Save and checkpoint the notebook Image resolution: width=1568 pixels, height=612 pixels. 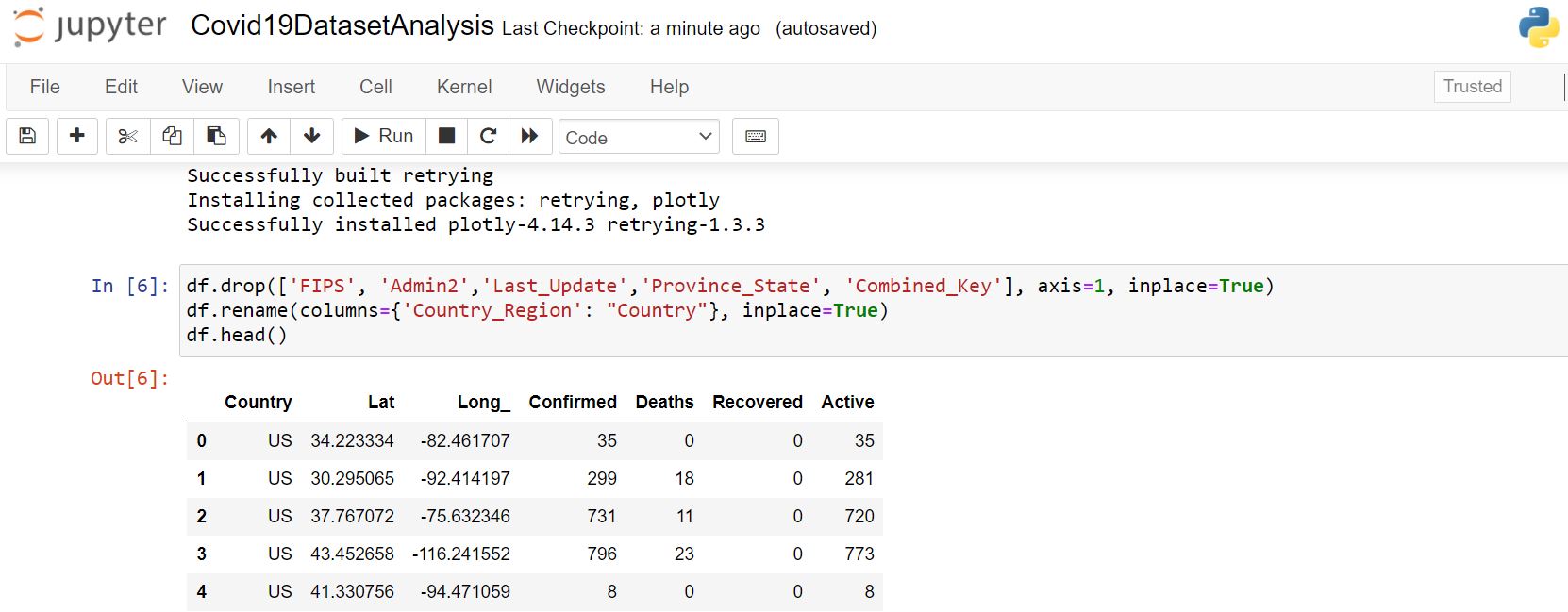point(27,137)
